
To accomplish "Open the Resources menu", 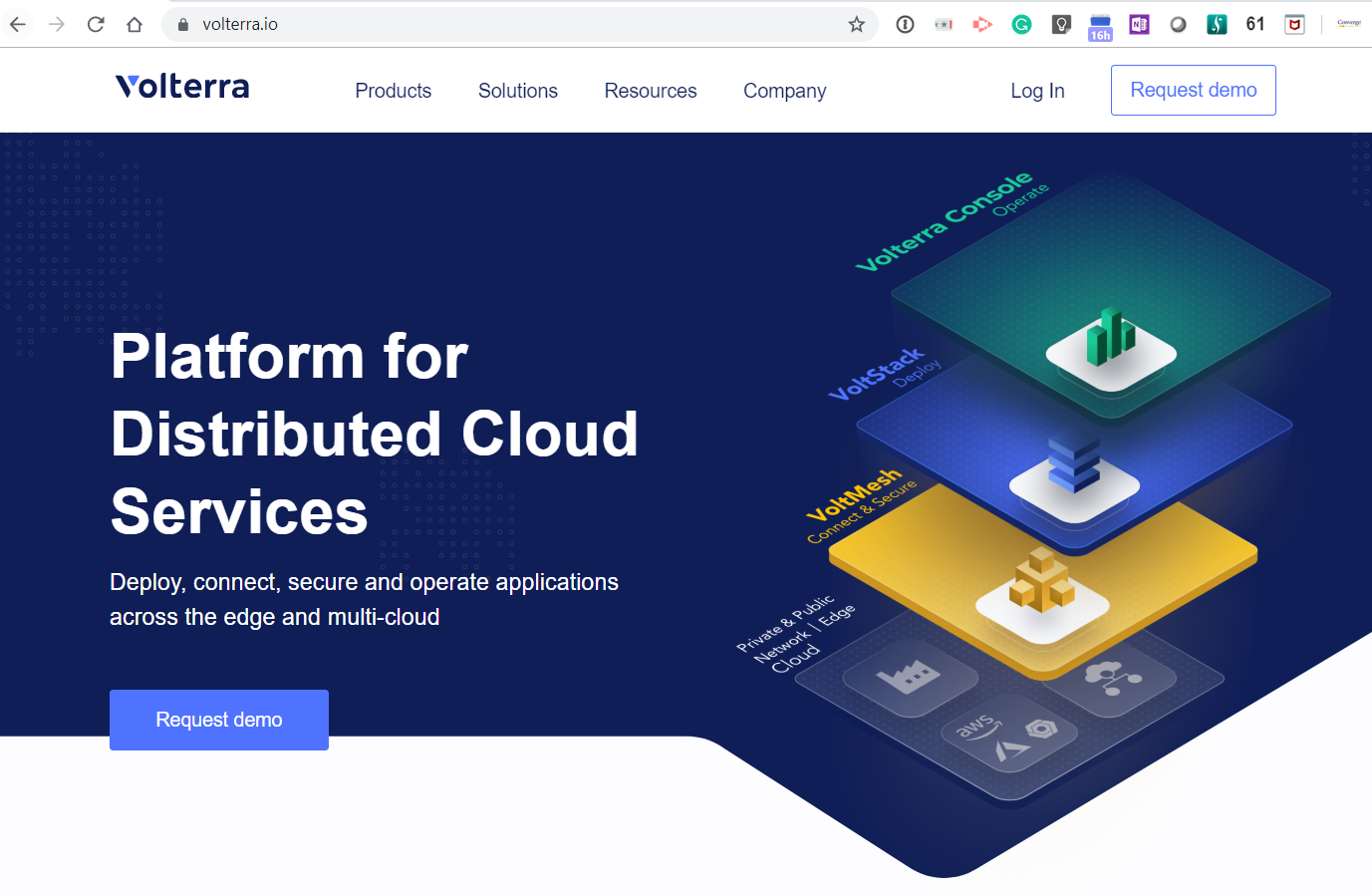I will 651,91.
